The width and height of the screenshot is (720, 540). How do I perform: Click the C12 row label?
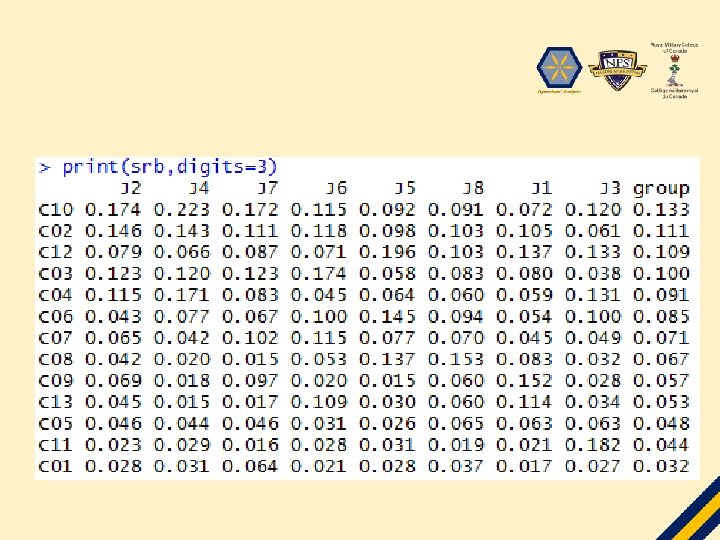pos(56,253)
